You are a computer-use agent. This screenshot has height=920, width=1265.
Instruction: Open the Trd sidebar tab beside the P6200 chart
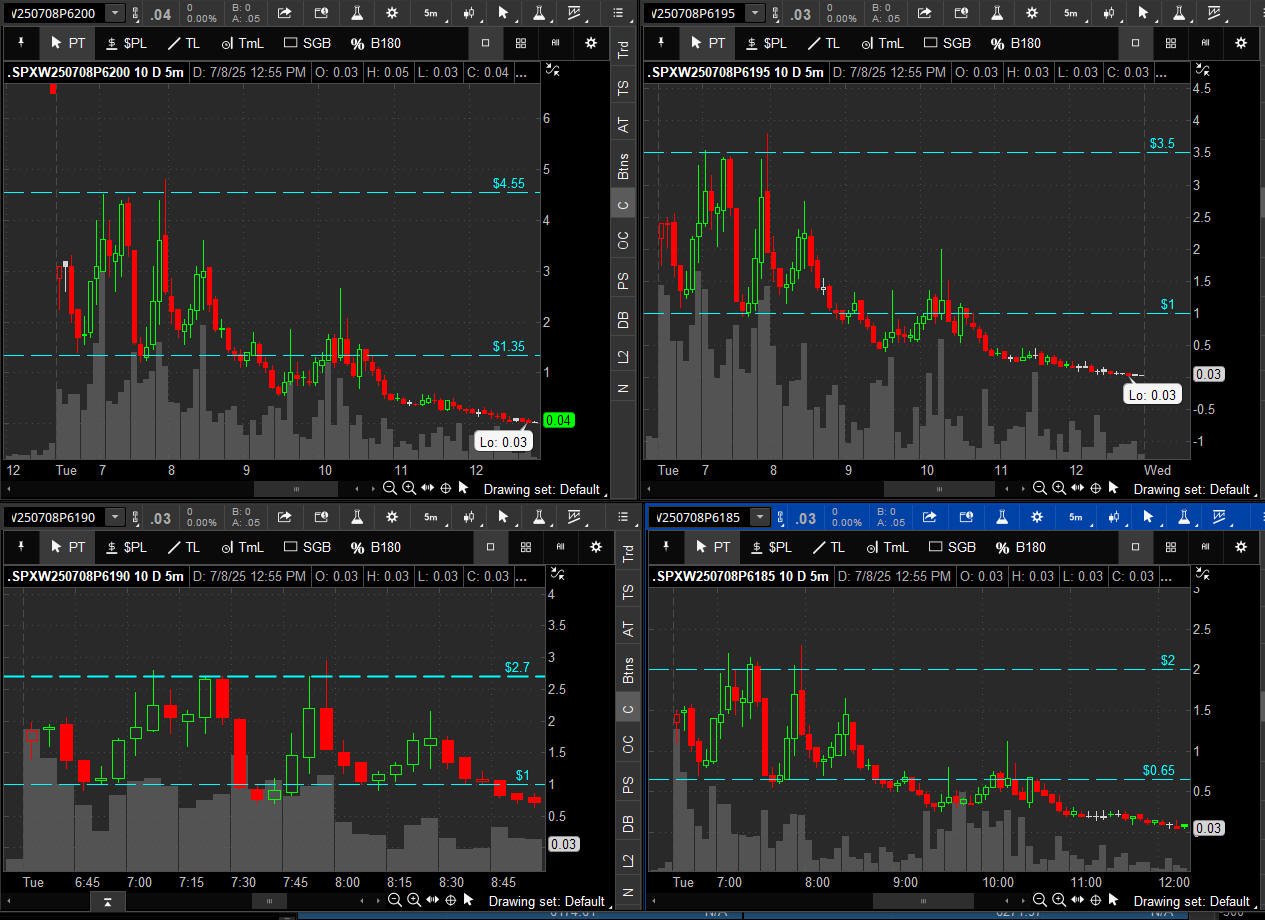624,50
